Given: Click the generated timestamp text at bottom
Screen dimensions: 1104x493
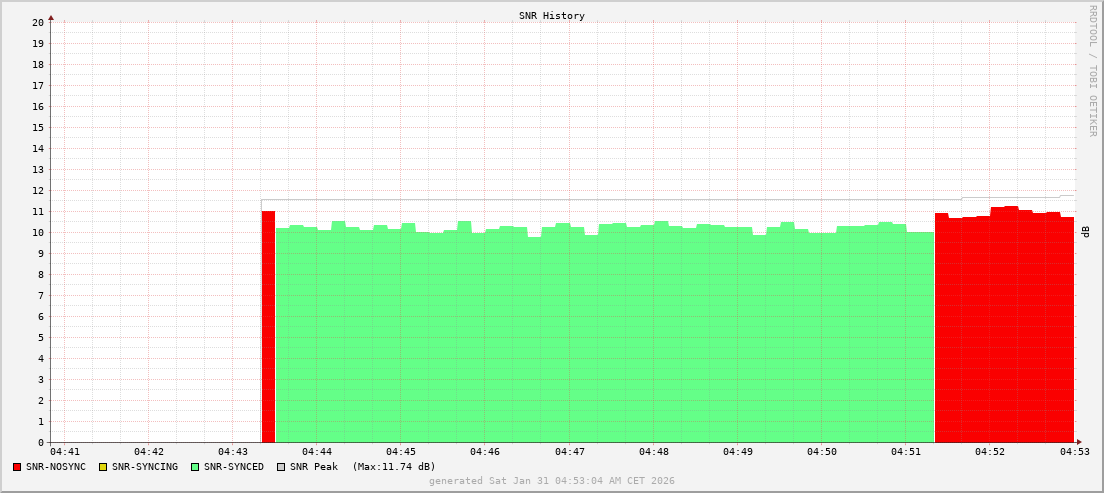Looking at the screenshot, I should click(552, 481).
